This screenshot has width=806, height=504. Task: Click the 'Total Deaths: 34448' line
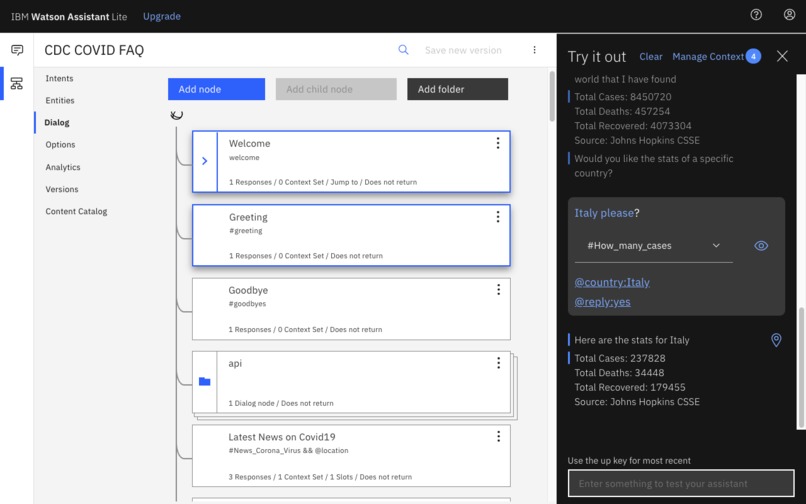pyautogui.click(x=619, y=373)
